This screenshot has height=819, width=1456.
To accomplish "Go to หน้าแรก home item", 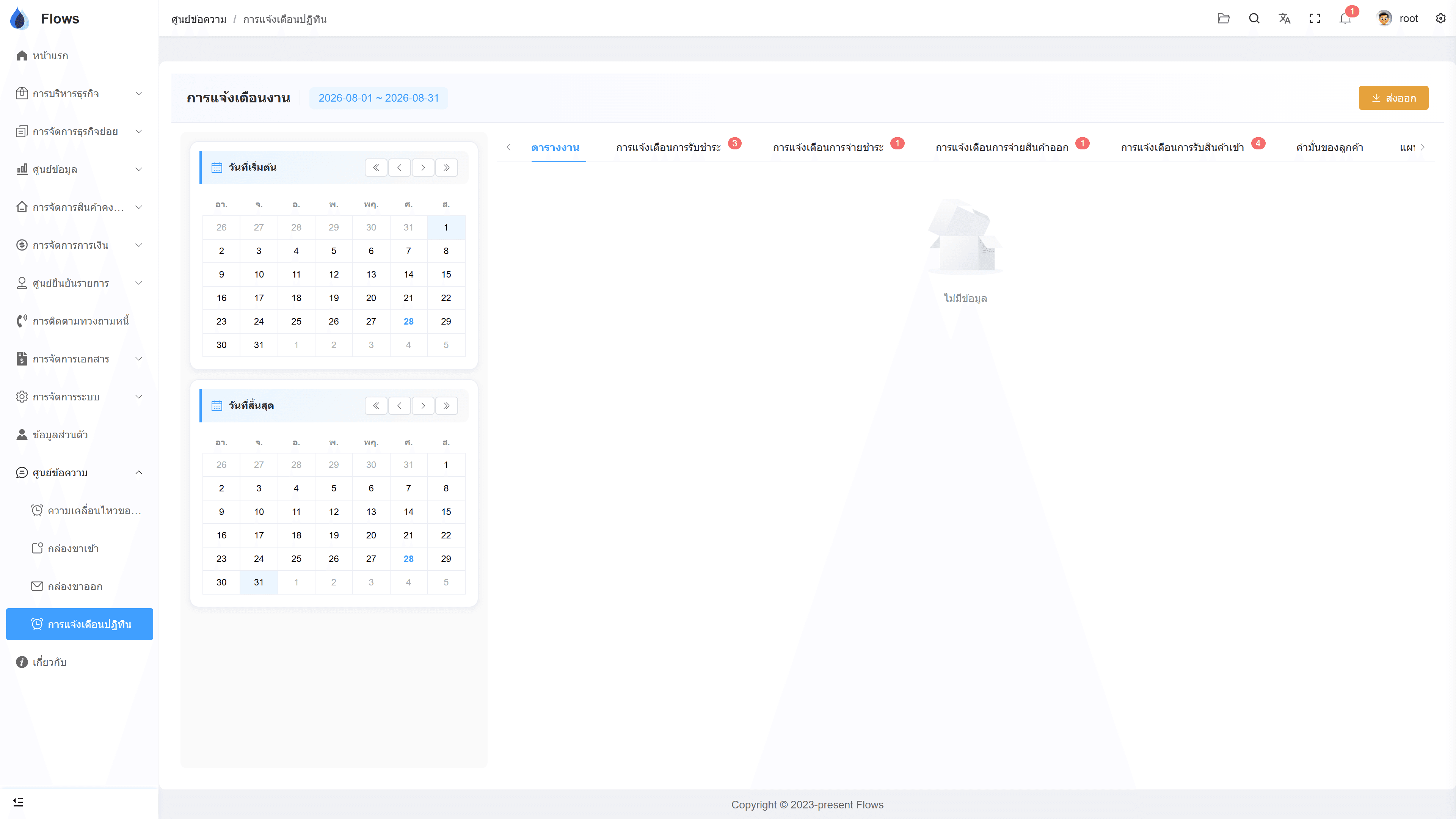I will coord(79,55).
